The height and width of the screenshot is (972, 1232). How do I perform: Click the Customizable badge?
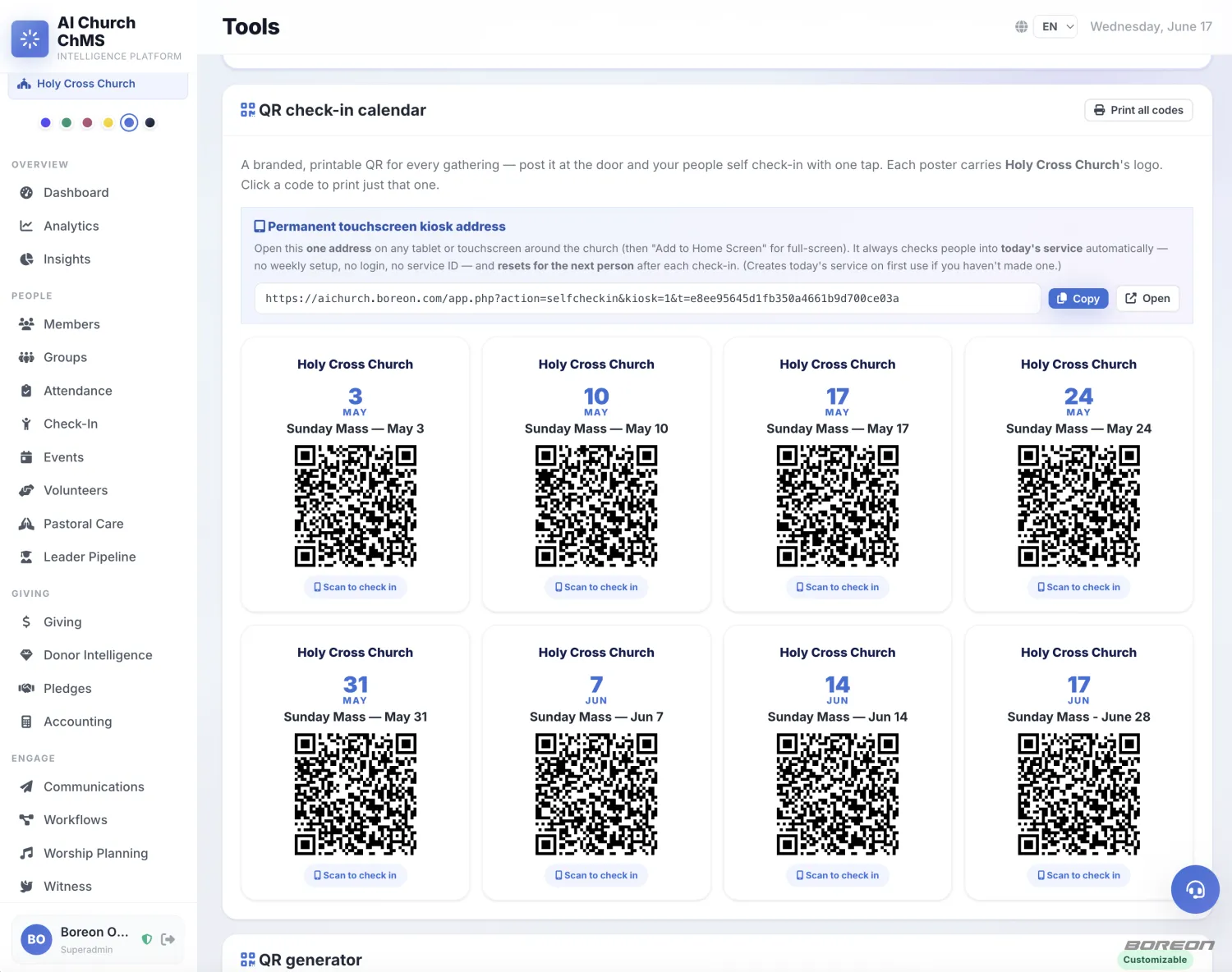point(1155,960)
